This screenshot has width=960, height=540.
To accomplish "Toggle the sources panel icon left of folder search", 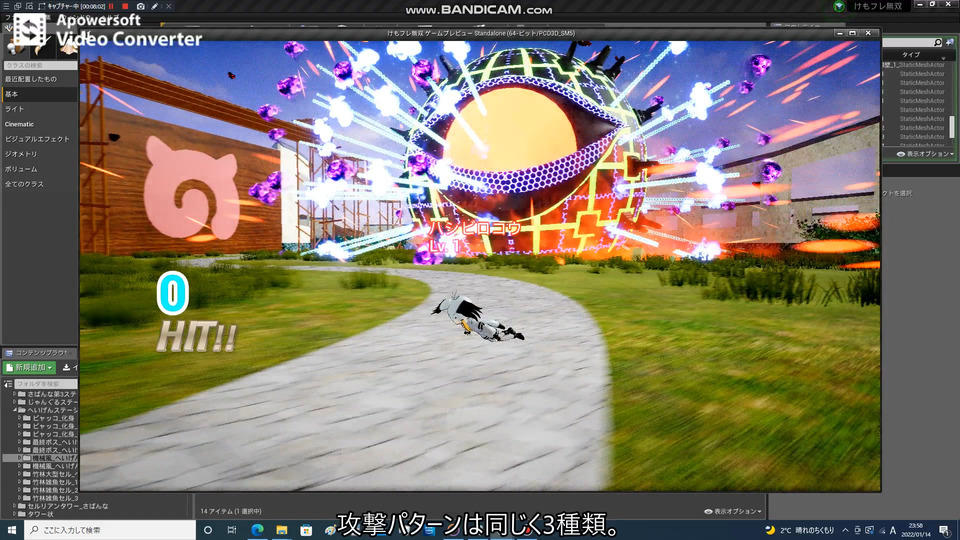I will 8,384.
